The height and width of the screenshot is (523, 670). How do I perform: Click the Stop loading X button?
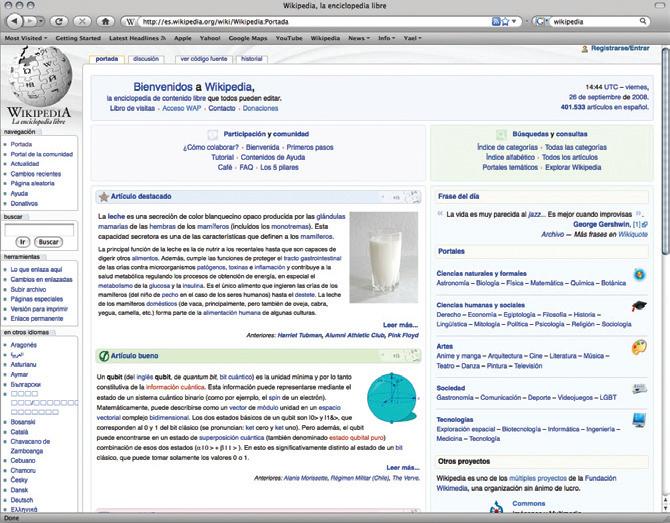[x=82, y=21]
